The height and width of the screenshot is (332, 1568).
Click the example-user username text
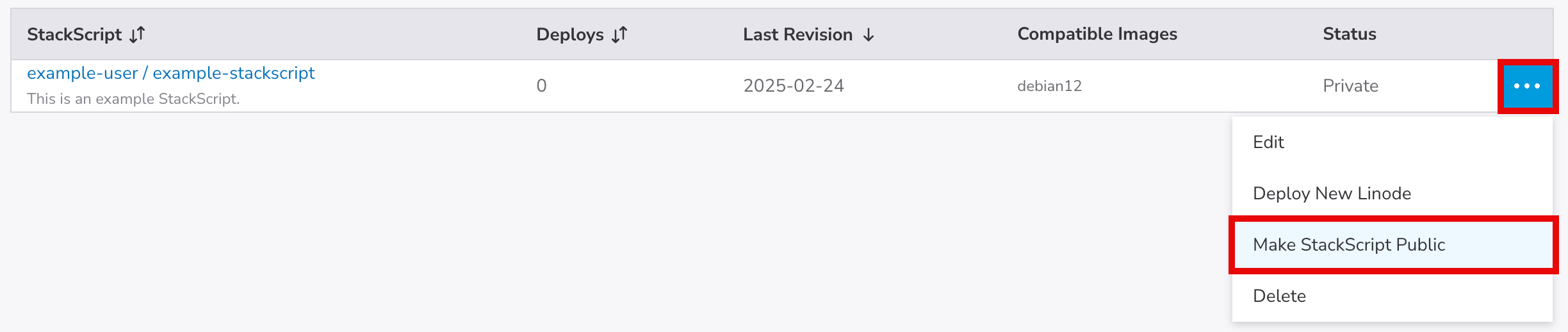pos(82,73)
